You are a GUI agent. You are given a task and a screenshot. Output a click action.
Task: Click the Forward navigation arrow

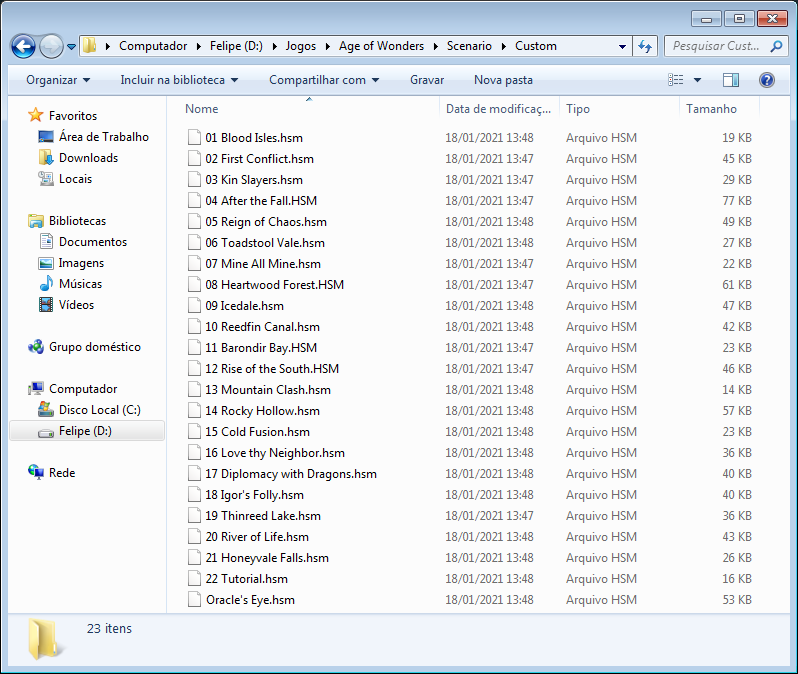pos(51,46)
